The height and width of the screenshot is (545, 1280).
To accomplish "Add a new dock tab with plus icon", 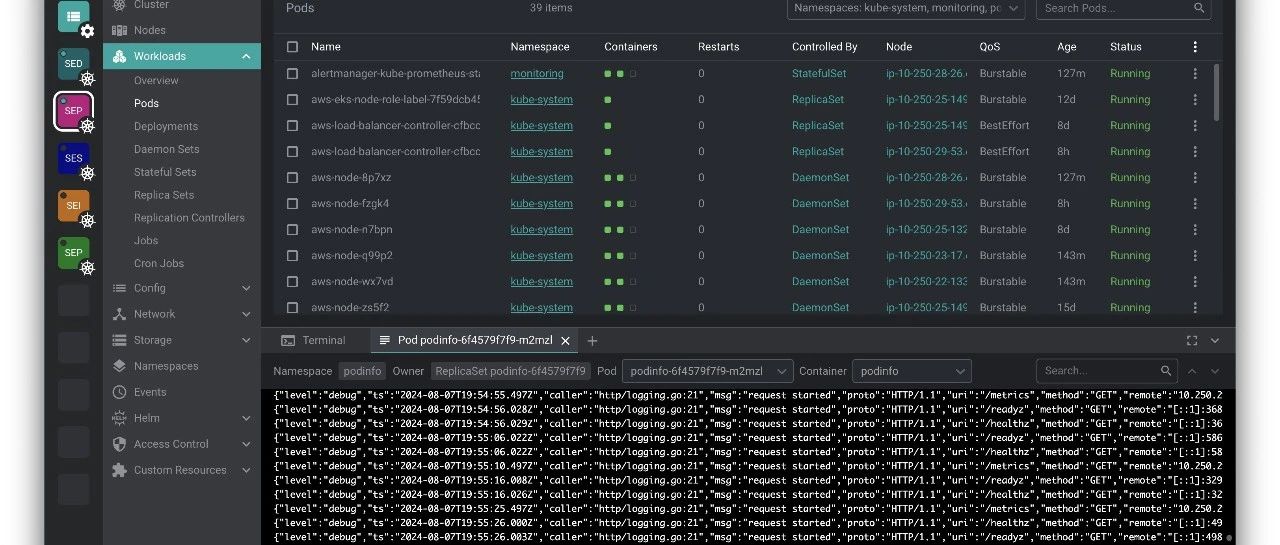I will tap(592, 341).
